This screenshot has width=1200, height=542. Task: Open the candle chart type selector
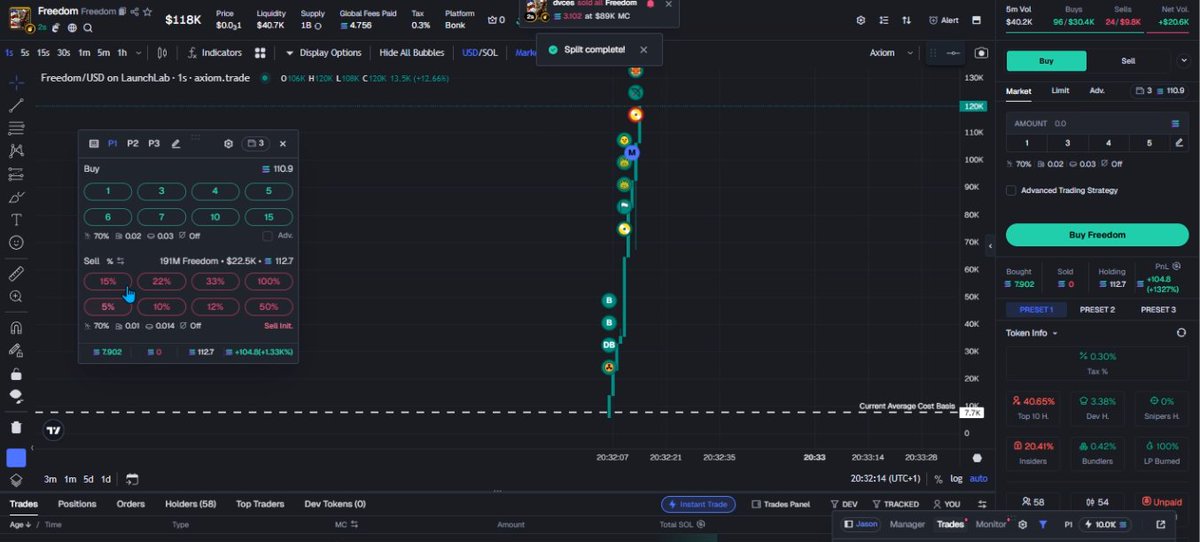(163, 53)
